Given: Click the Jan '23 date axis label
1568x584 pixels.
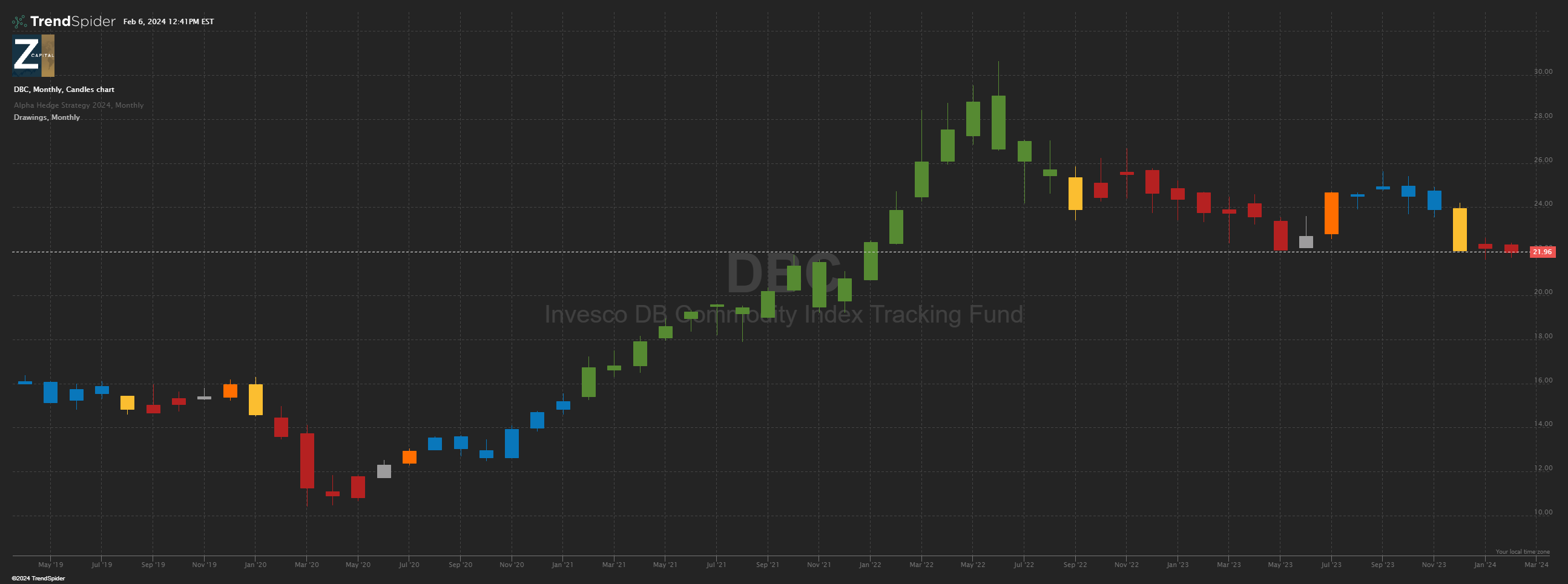Looking at the screenshot, I should tap(1178, 565).
